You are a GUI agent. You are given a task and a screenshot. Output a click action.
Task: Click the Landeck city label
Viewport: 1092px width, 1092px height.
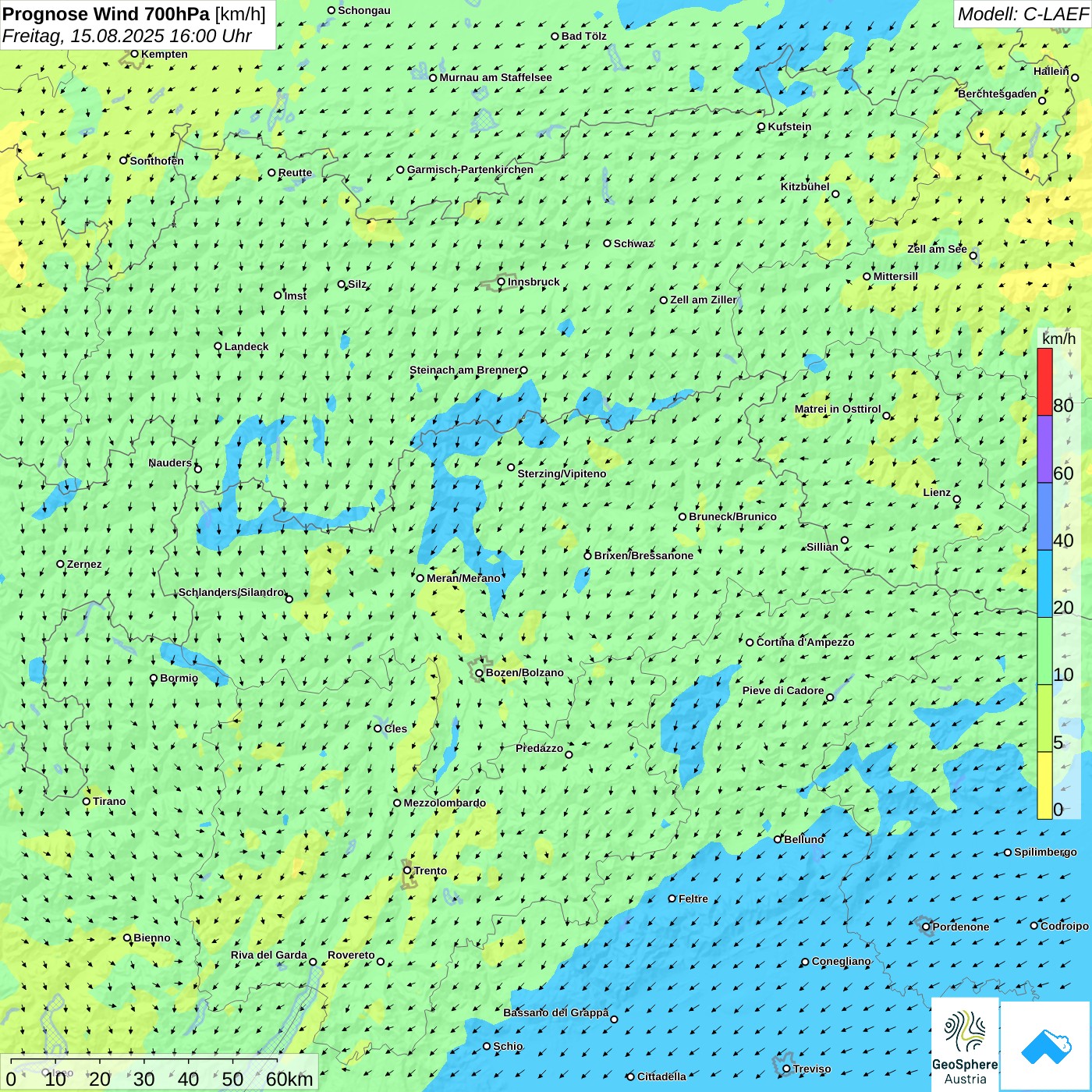(246, 346)
